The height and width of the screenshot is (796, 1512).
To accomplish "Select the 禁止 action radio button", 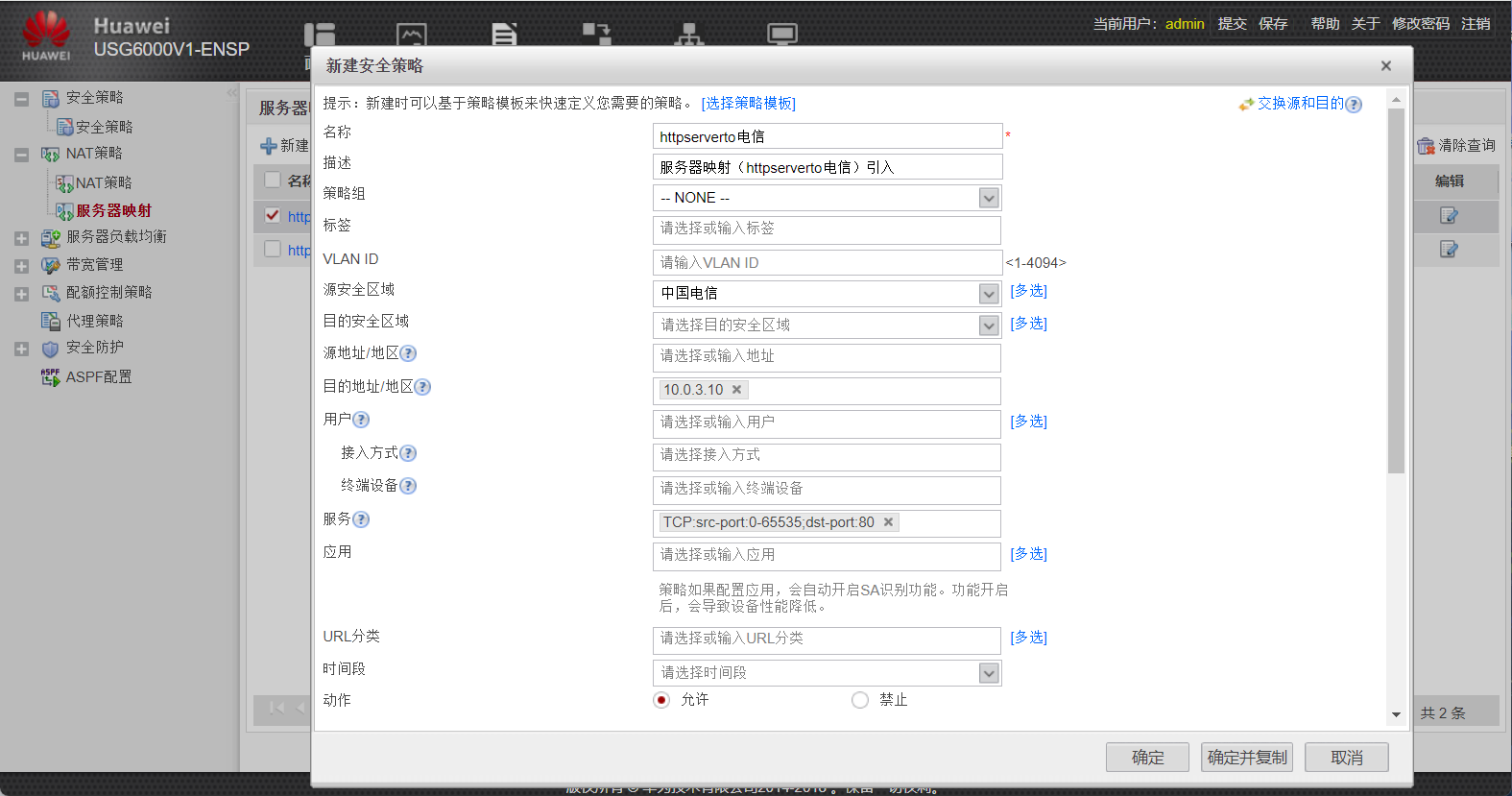I will pyautogui.click(x=860, y=700).
